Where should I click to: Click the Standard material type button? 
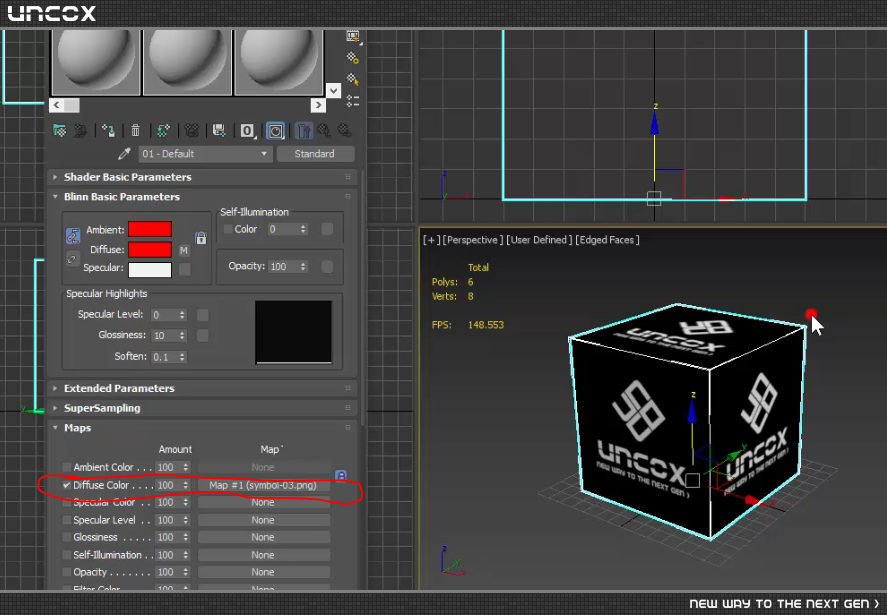[x=315, y=154]
